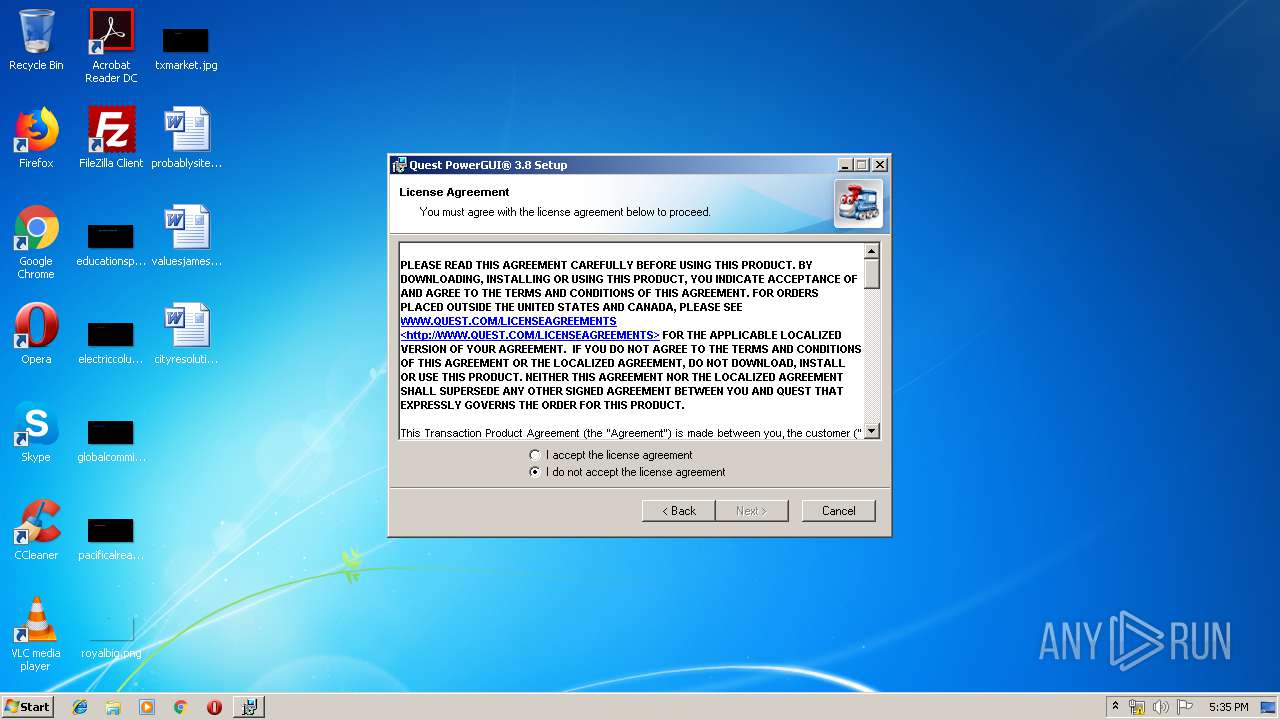Cancel the PowerGUI setup
Viewport: 1280px width, 720px height.
tap(838, 511)
